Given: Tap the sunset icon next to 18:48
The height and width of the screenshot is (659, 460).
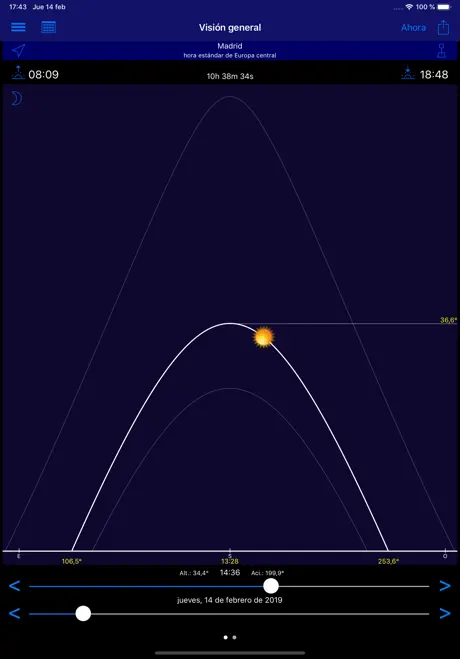Looking at the screenshot, I should point(407,73).
